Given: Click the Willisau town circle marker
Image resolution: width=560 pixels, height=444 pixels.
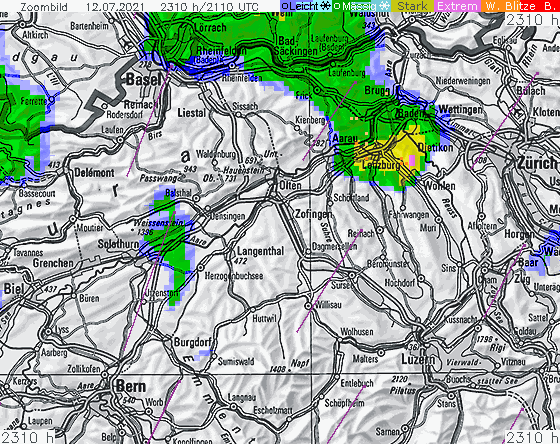Looking at the screenshot, I should (x=309, y=306).
